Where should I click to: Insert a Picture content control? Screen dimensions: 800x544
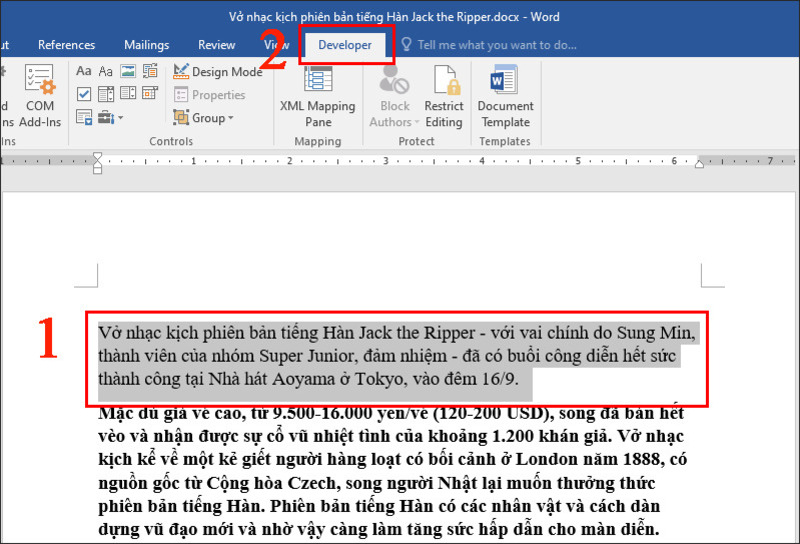click(x=128, y=71)
